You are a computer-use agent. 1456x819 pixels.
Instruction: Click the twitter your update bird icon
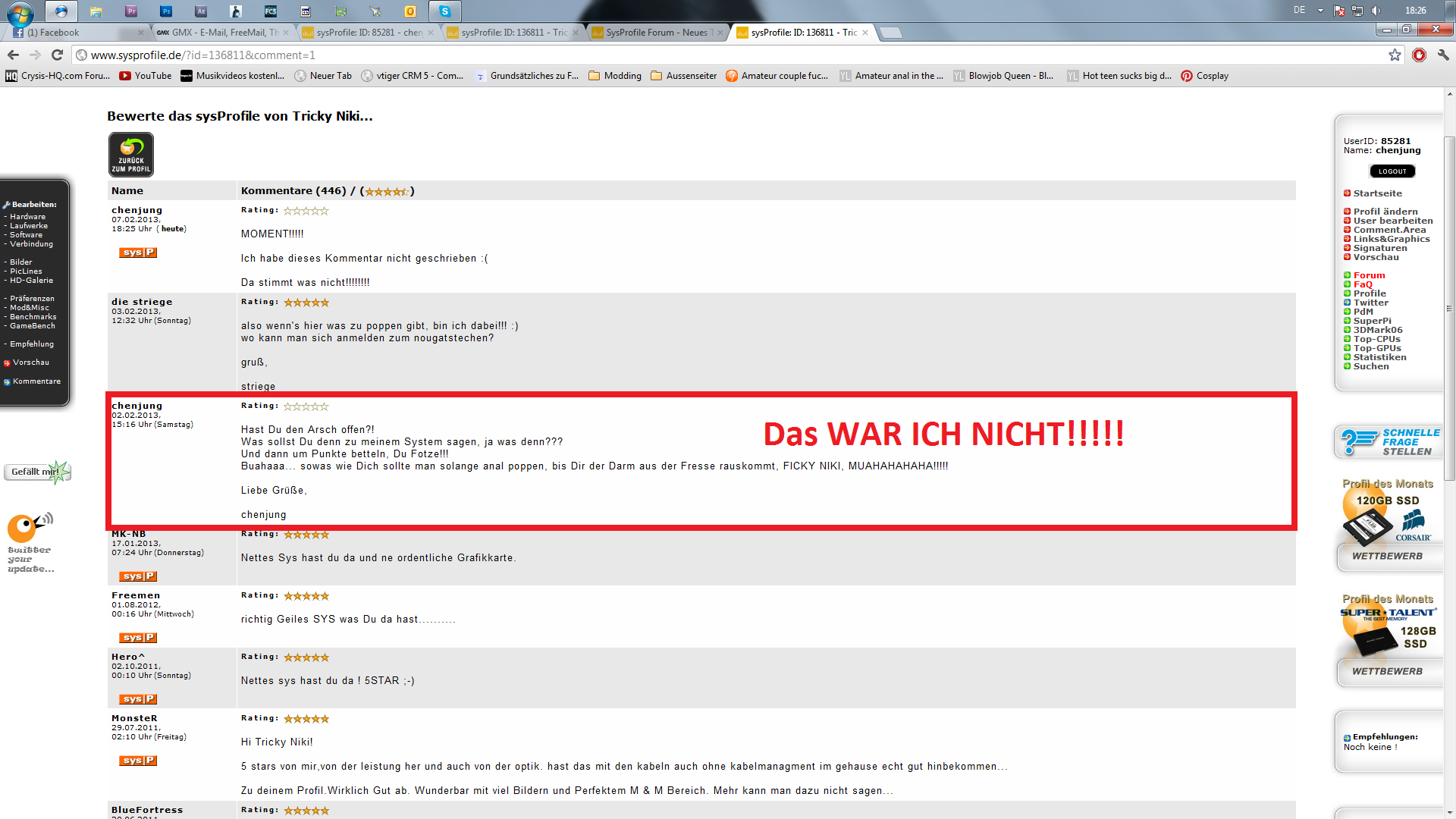[30, 541]
